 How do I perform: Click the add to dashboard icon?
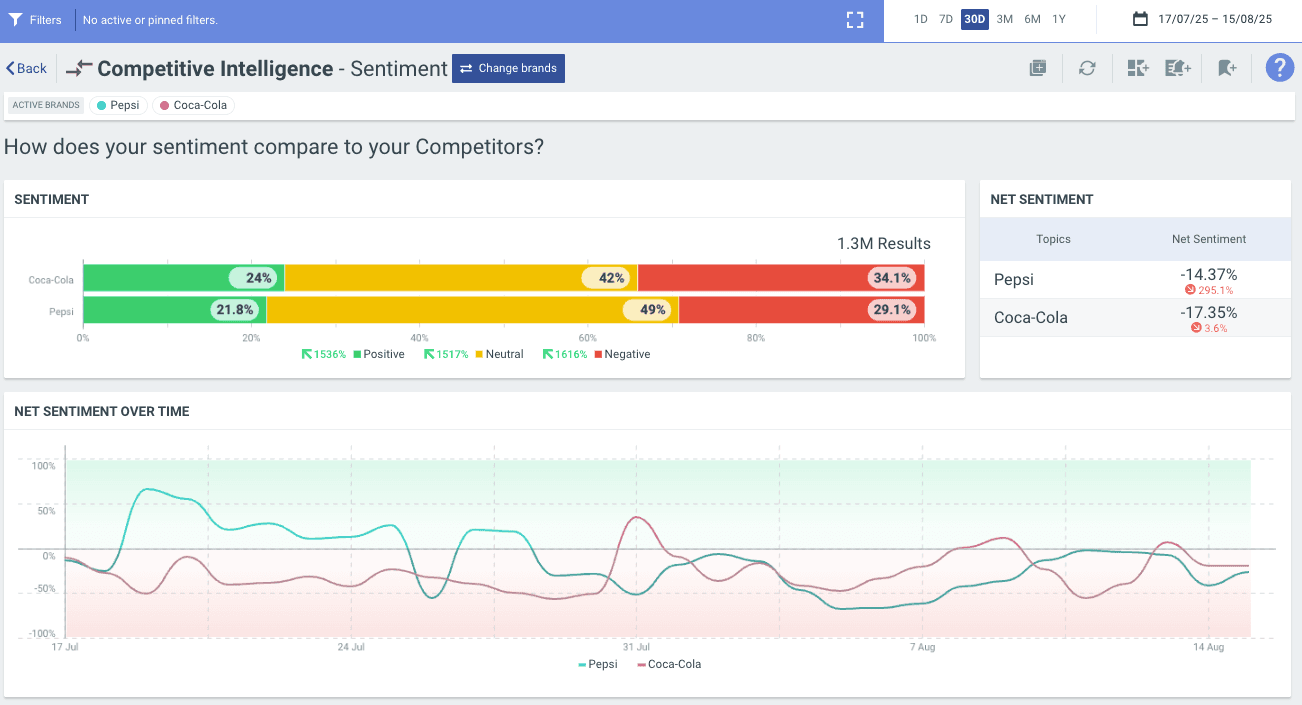point(1137,68)
